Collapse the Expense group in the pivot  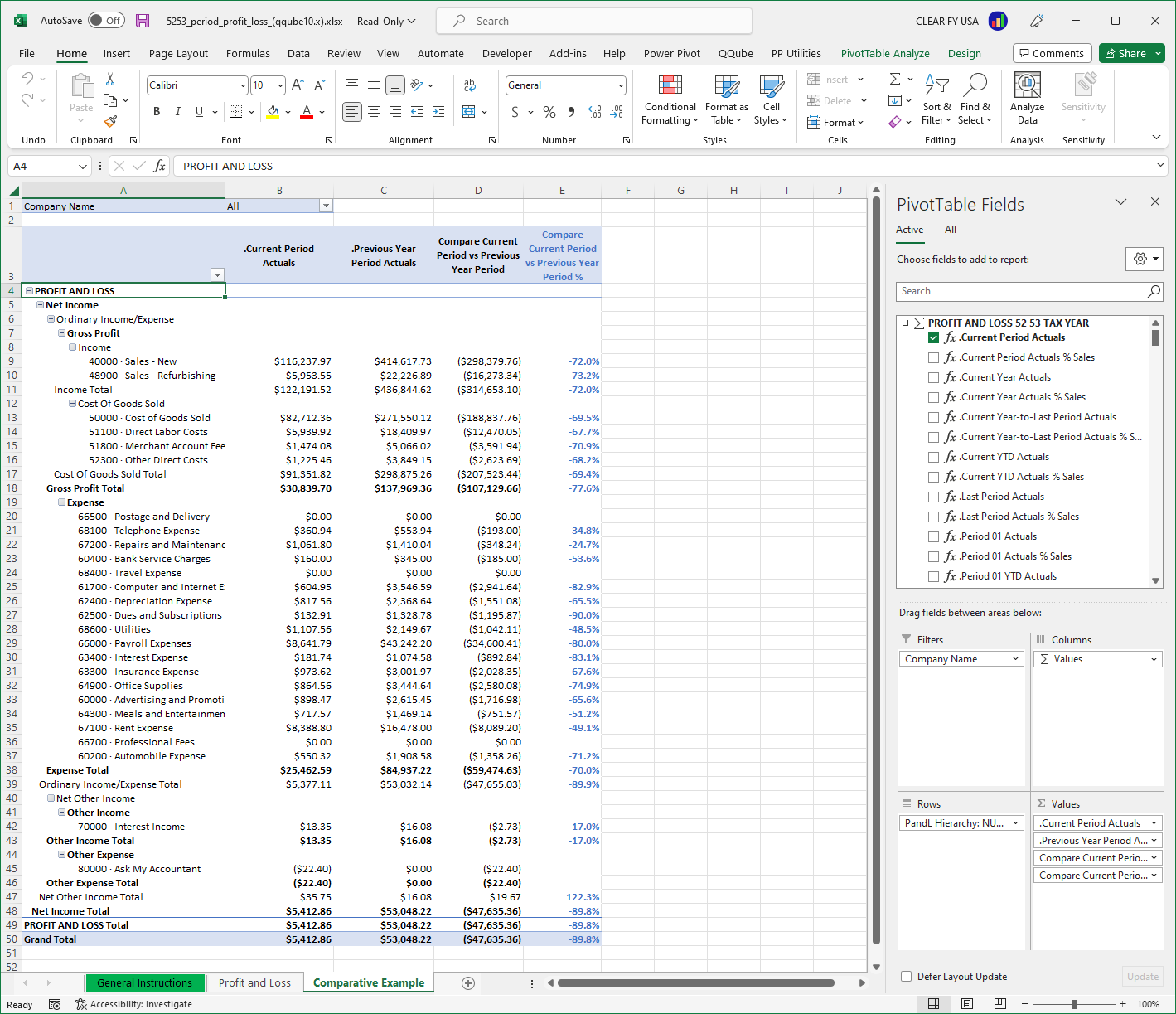coord(60,502)
